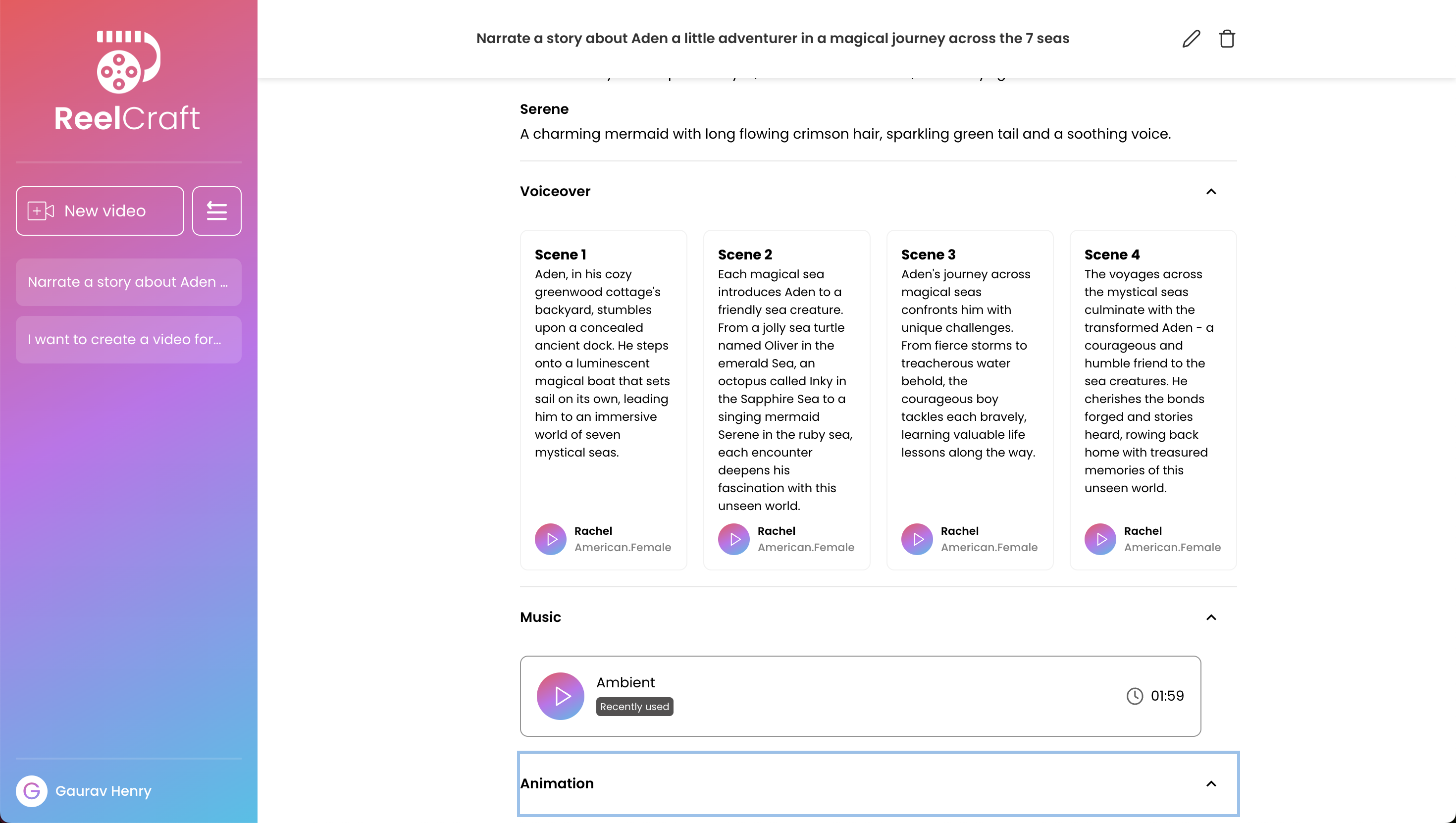Screen dimensions: 1456x823
Task: Select the Scene 4 voiceover card text
Action: pyautogui.click(x=1147, y=380)
